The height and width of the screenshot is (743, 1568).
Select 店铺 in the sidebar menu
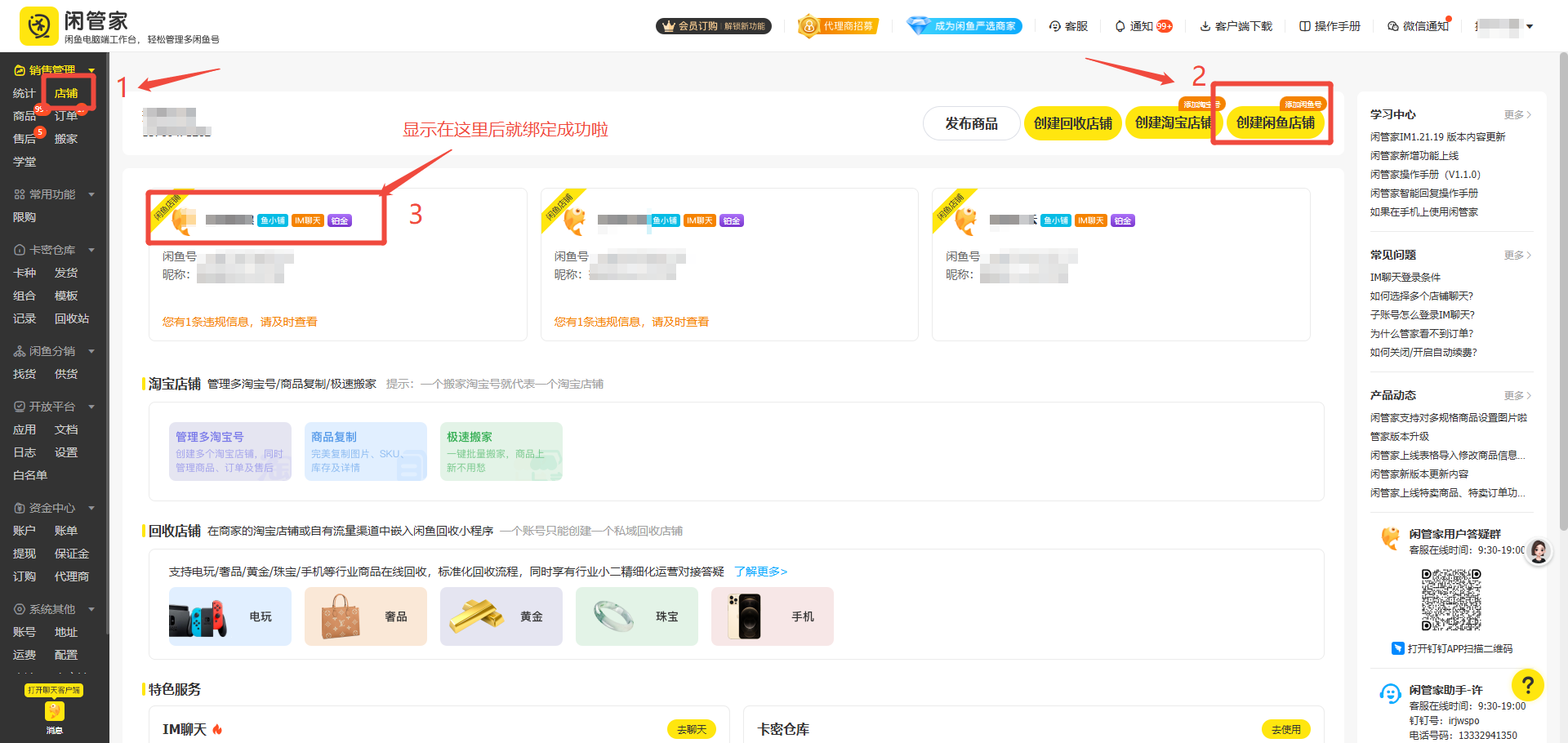[x=66, y=92]
